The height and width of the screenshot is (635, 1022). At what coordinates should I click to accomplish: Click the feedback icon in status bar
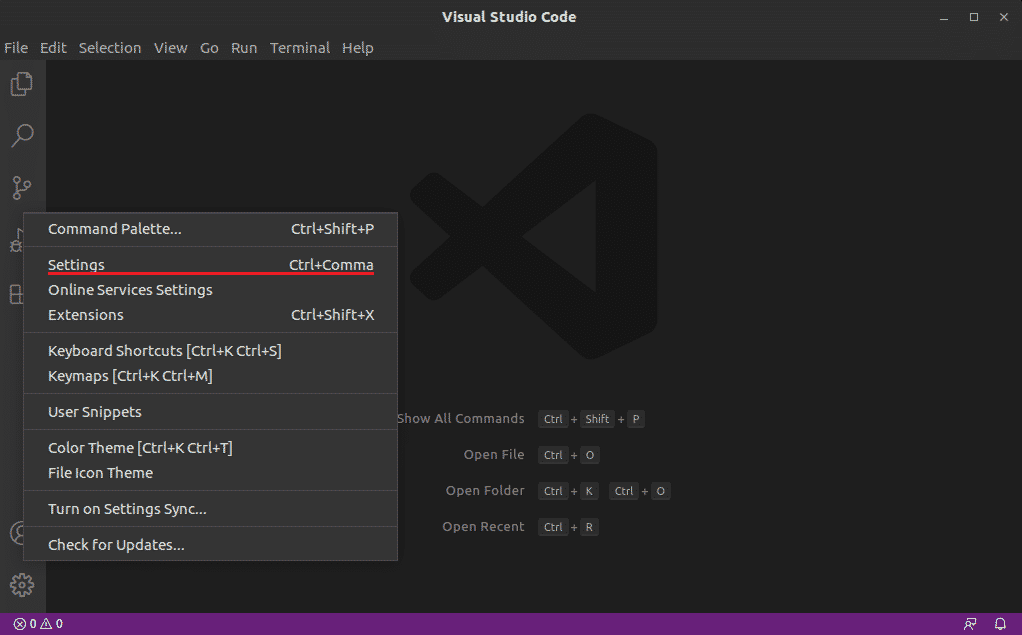click(x=970, y=624)
